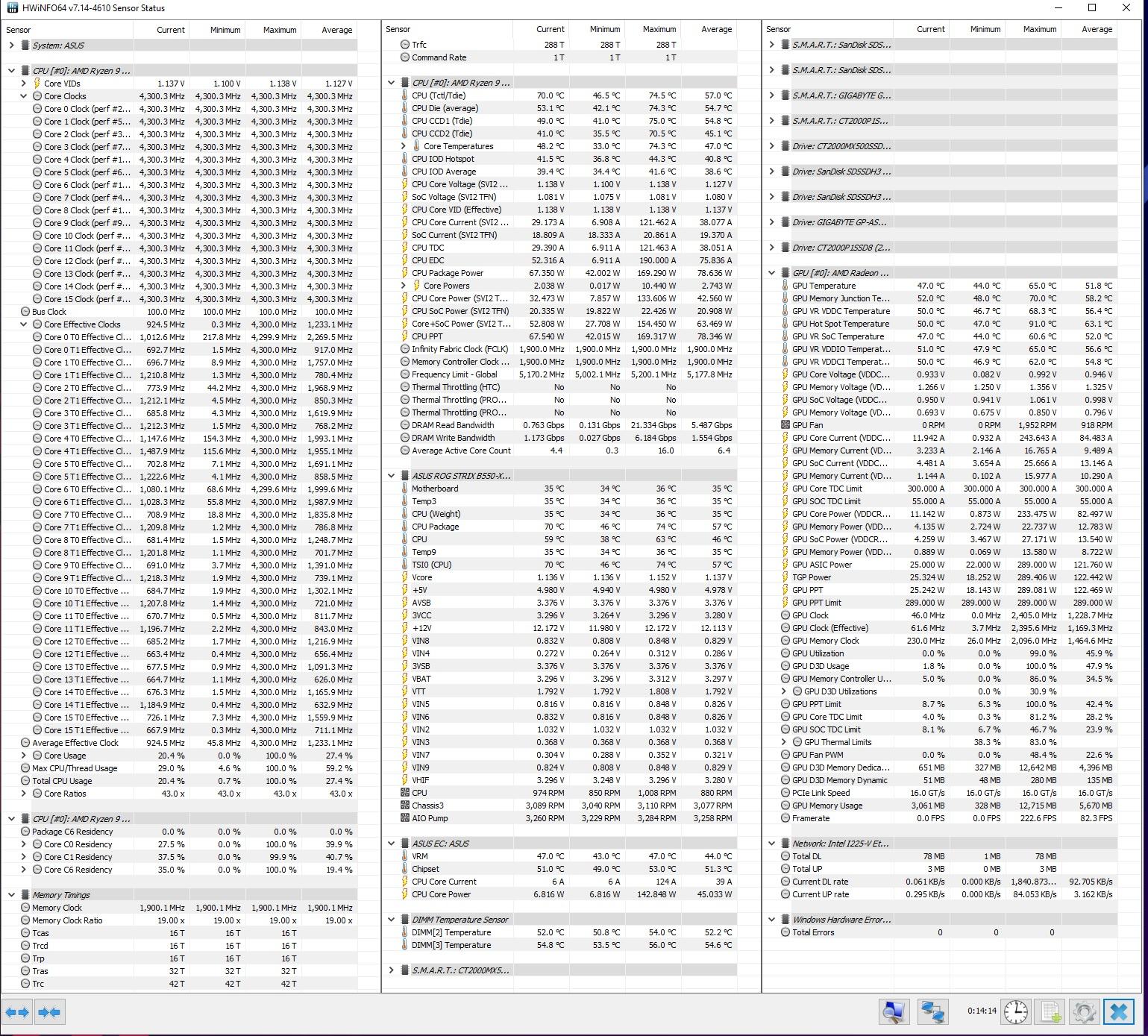Expand the Core VIDs entry

click(23, 84)
